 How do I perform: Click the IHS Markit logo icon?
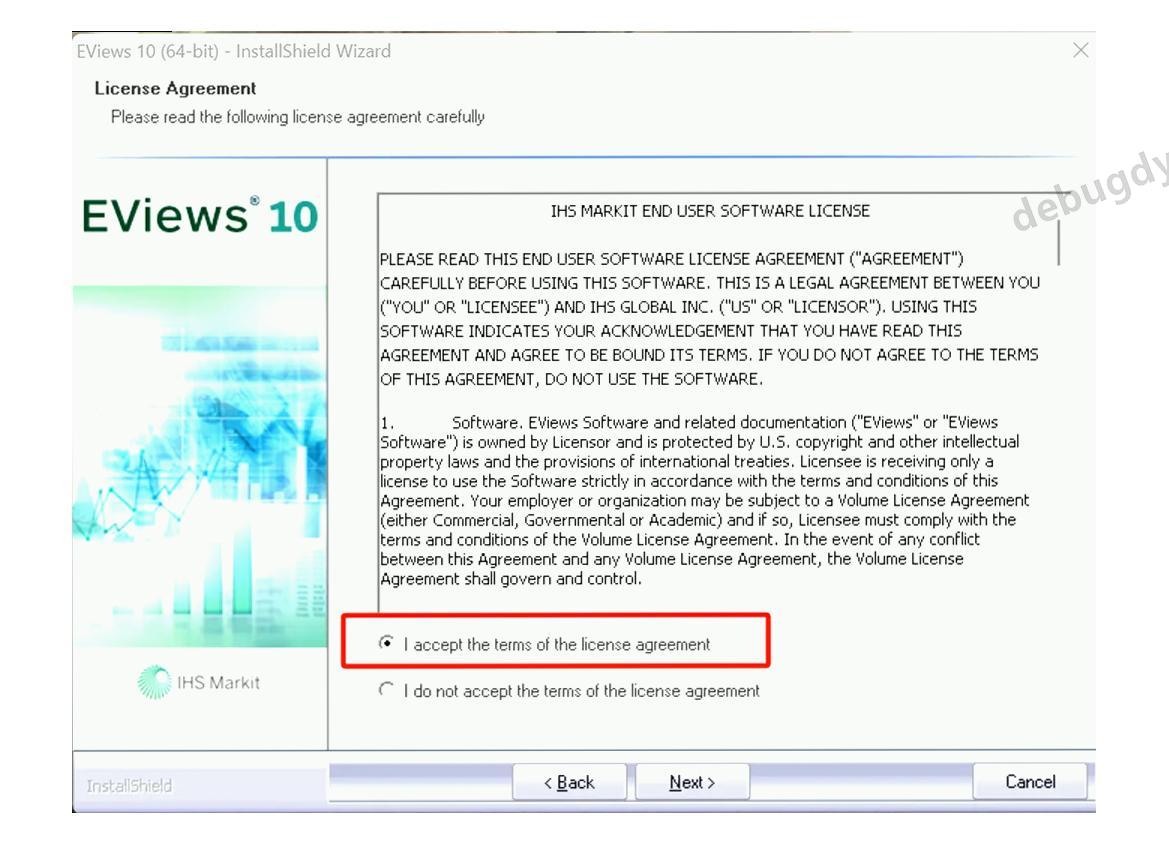point(154,682)
